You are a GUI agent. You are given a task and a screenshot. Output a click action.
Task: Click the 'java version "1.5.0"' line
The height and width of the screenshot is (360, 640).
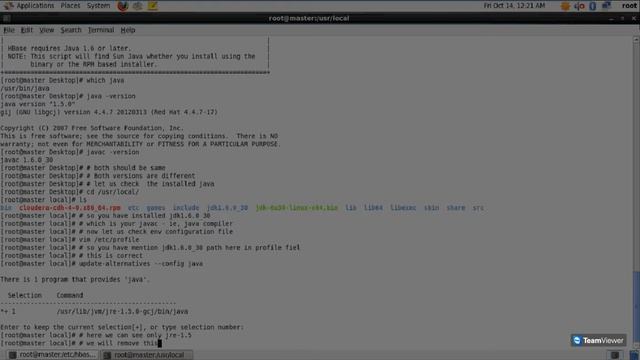(38, 104)
